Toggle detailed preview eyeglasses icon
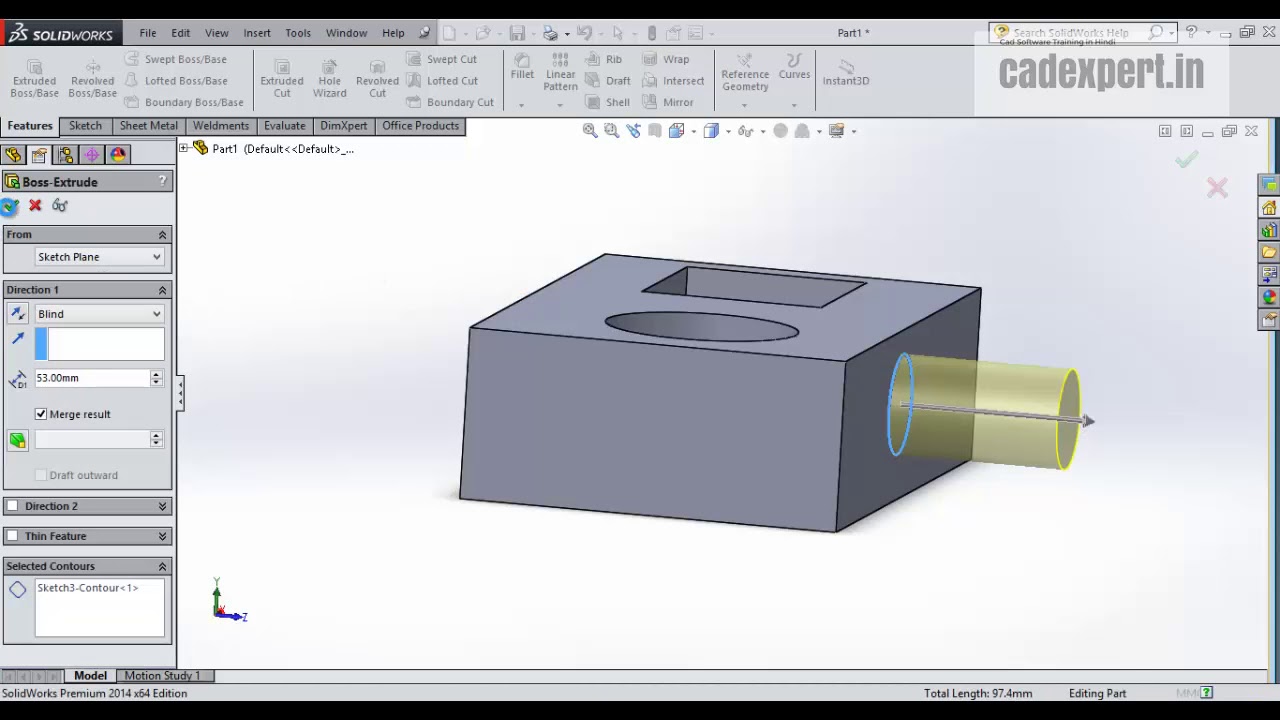1280x720 pixels. coord(60,206)
